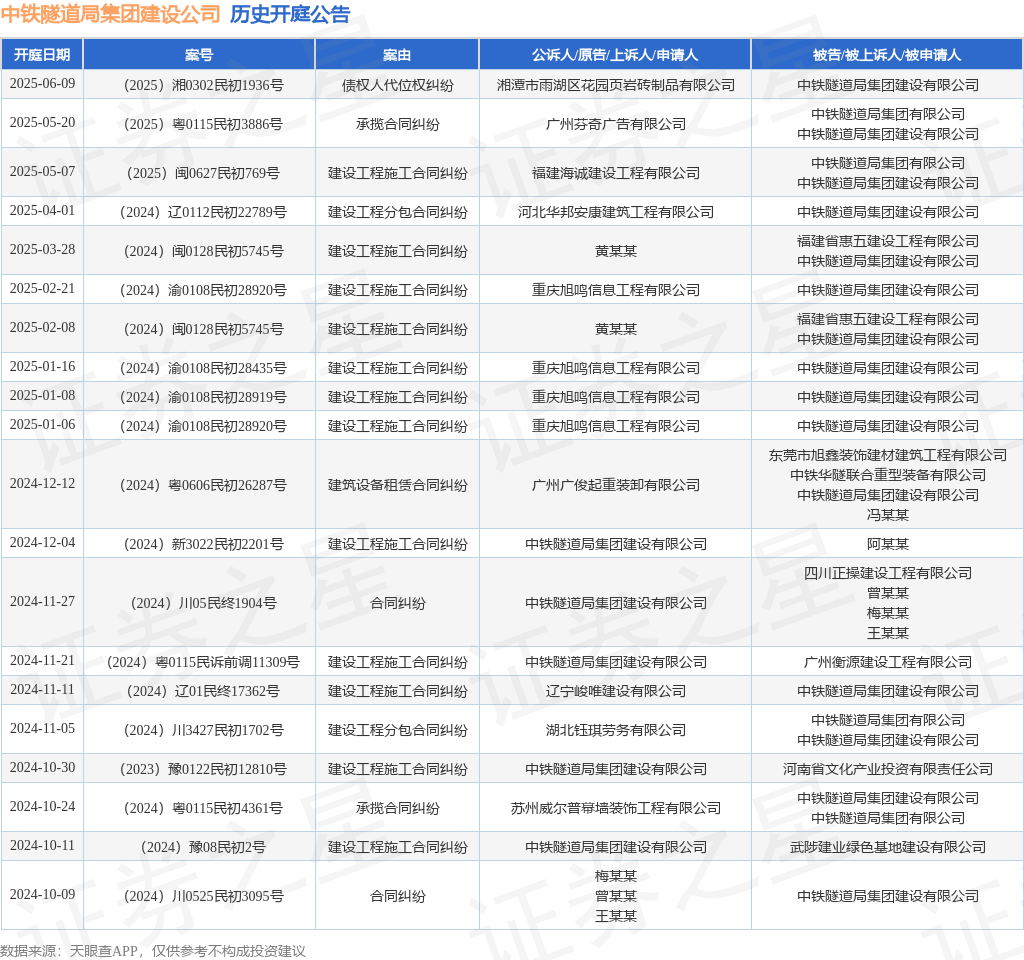Select the date 2024-11-27
This screenshot has width=1024, height=960.
(x=42, y=601)
